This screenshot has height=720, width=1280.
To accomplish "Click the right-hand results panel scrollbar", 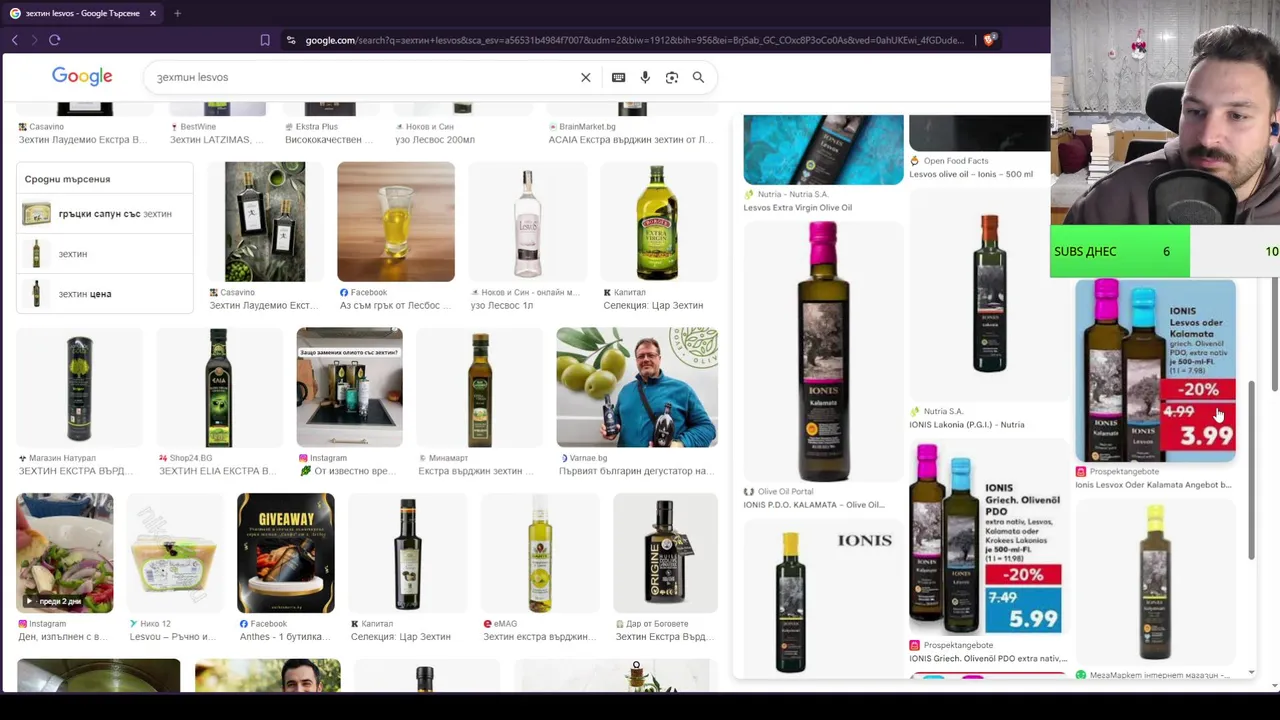I will point(1251,470).
